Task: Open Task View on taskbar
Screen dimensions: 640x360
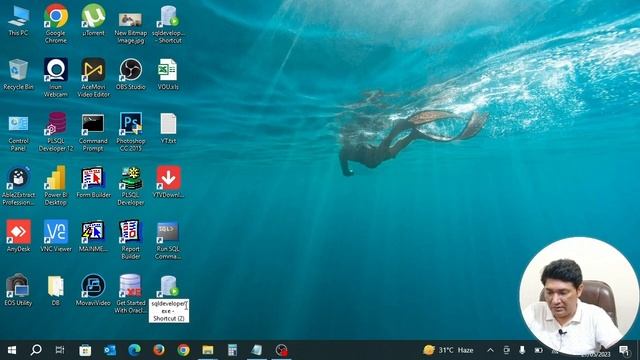Action: [x=60, y=350]
